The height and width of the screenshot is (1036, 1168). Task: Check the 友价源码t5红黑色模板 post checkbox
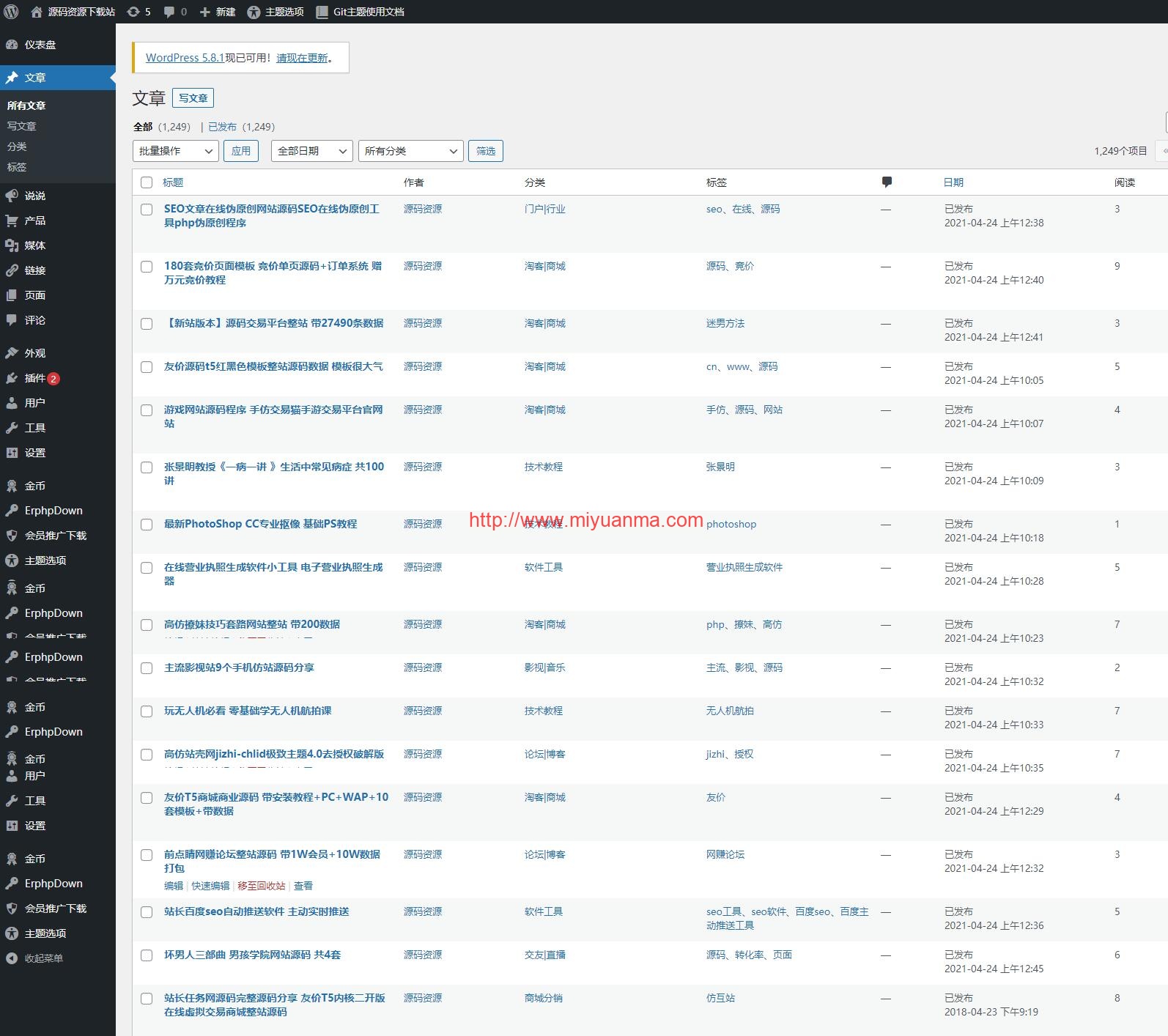(147, 367)
